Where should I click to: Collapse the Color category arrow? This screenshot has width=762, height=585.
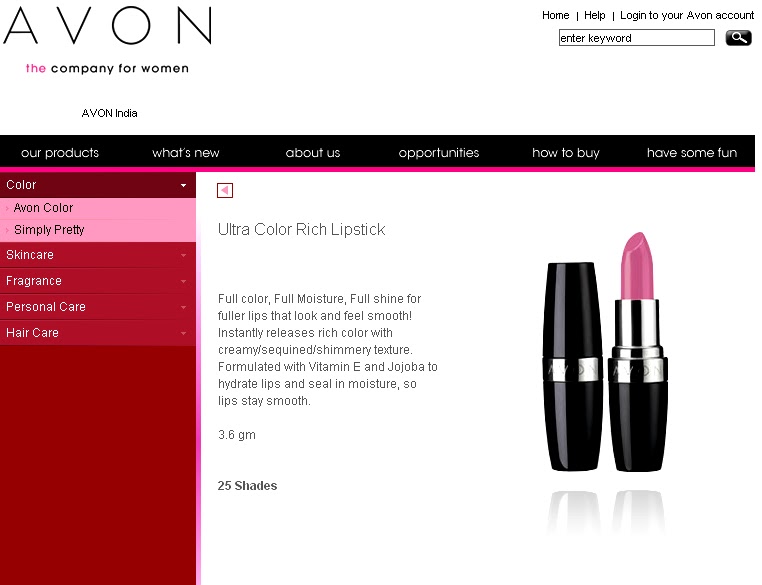183,185
